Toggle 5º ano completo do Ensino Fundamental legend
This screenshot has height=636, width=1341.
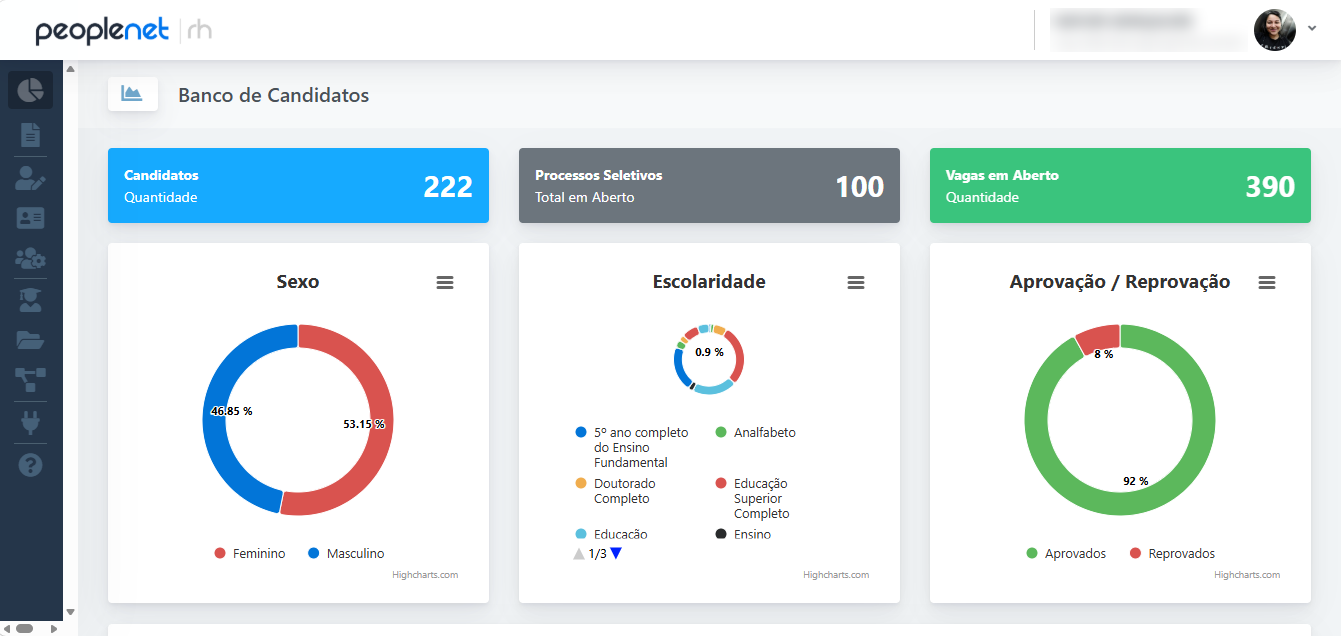[x=632, y=447]
